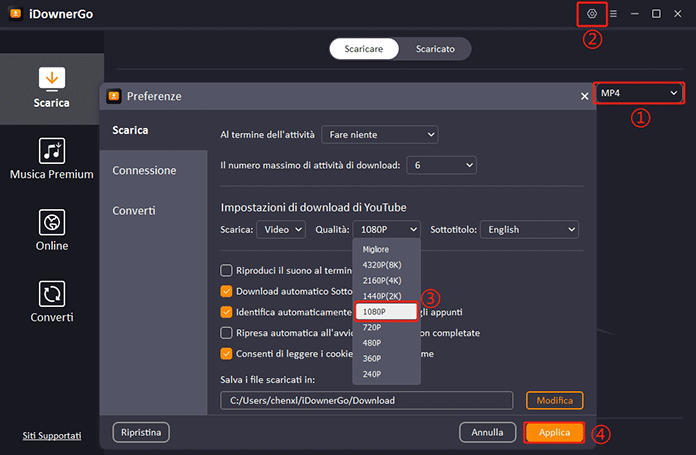Screen dimensions: 696x455
Task: Collapse the Qualità 1080P dropdown
Action: [387, 229]
